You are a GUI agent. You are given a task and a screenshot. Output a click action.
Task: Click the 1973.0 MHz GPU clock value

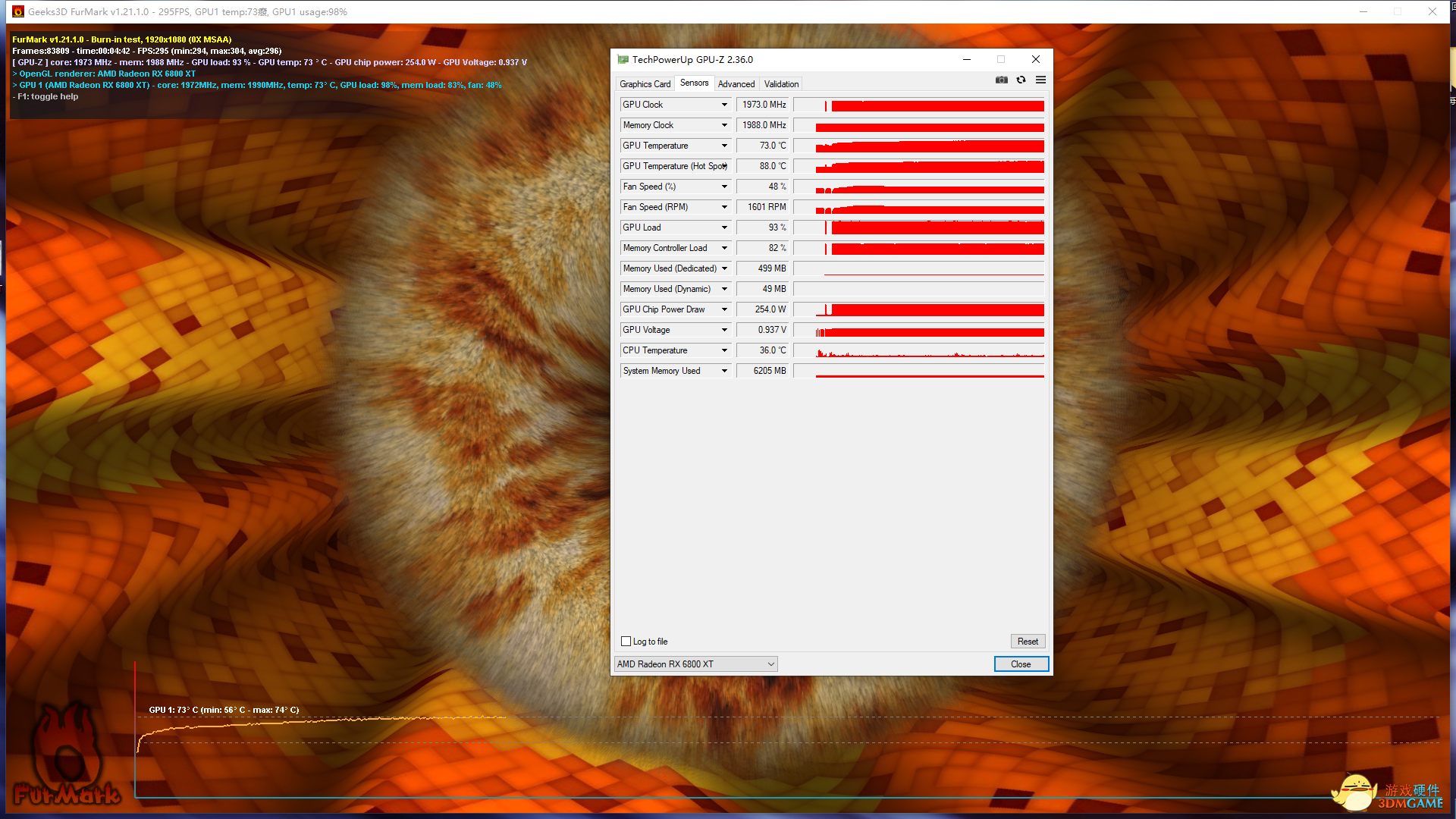[x=762, y=105]
